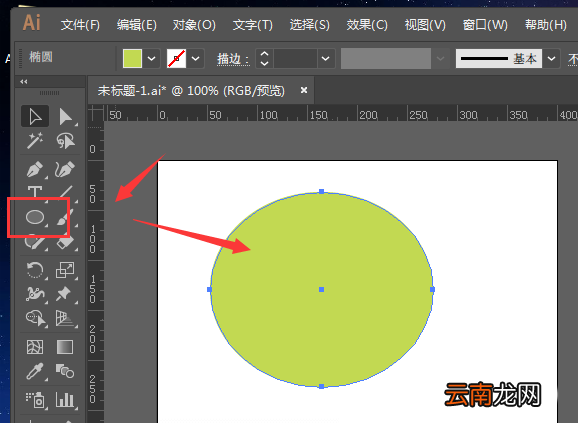
Task: Select the Perspective Grid tool
Action: [65, 318]
